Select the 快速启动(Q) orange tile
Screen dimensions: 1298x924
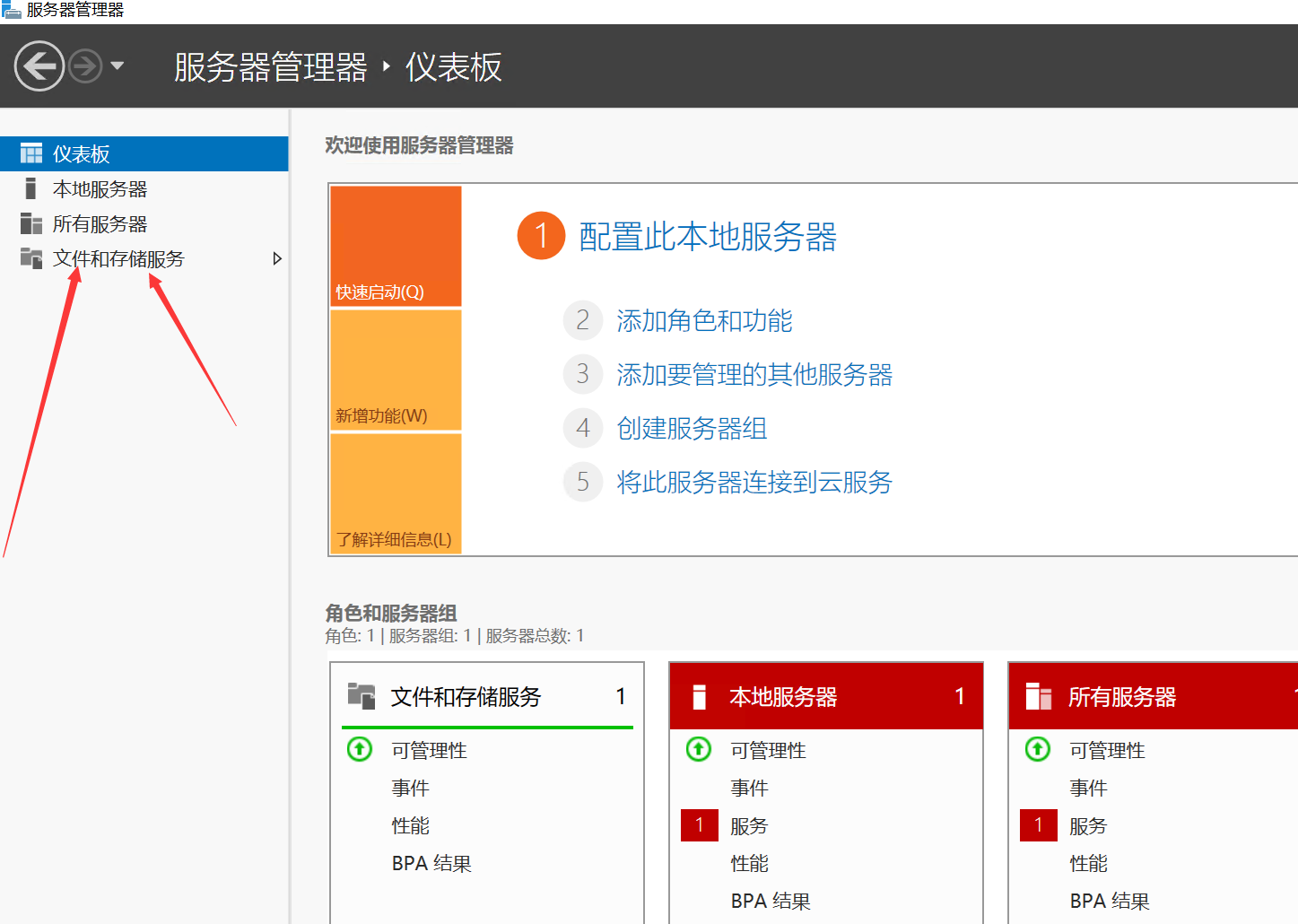[396, 246]
